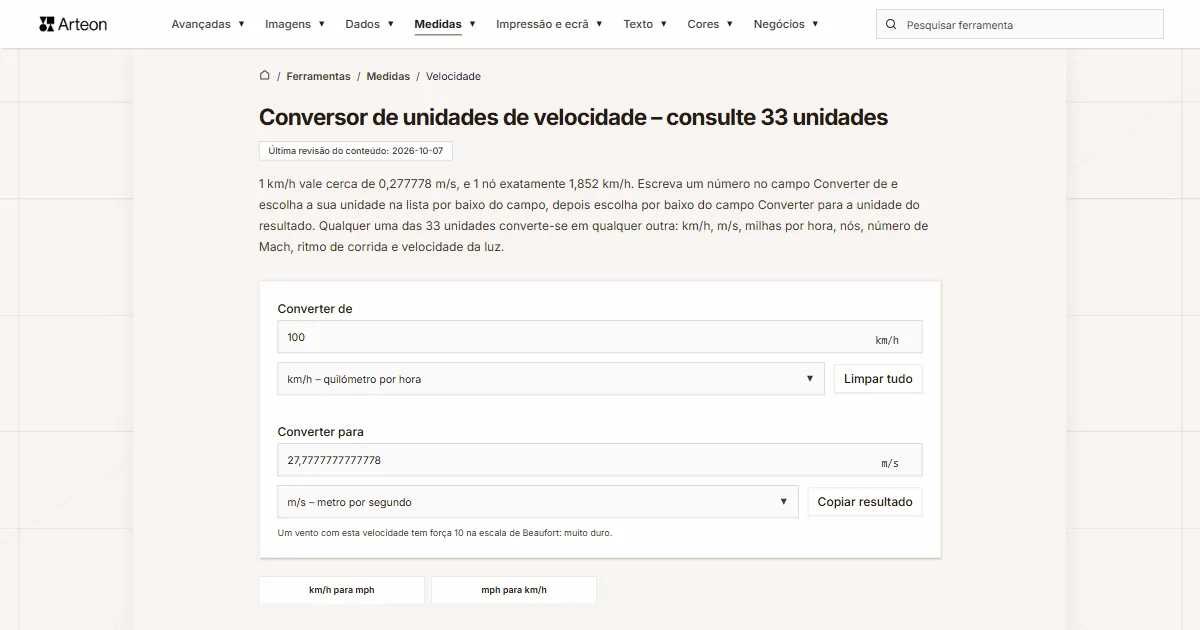The image size is (1200, 630).
Task: Expand the Imagens menu
Action: [295, 24]
